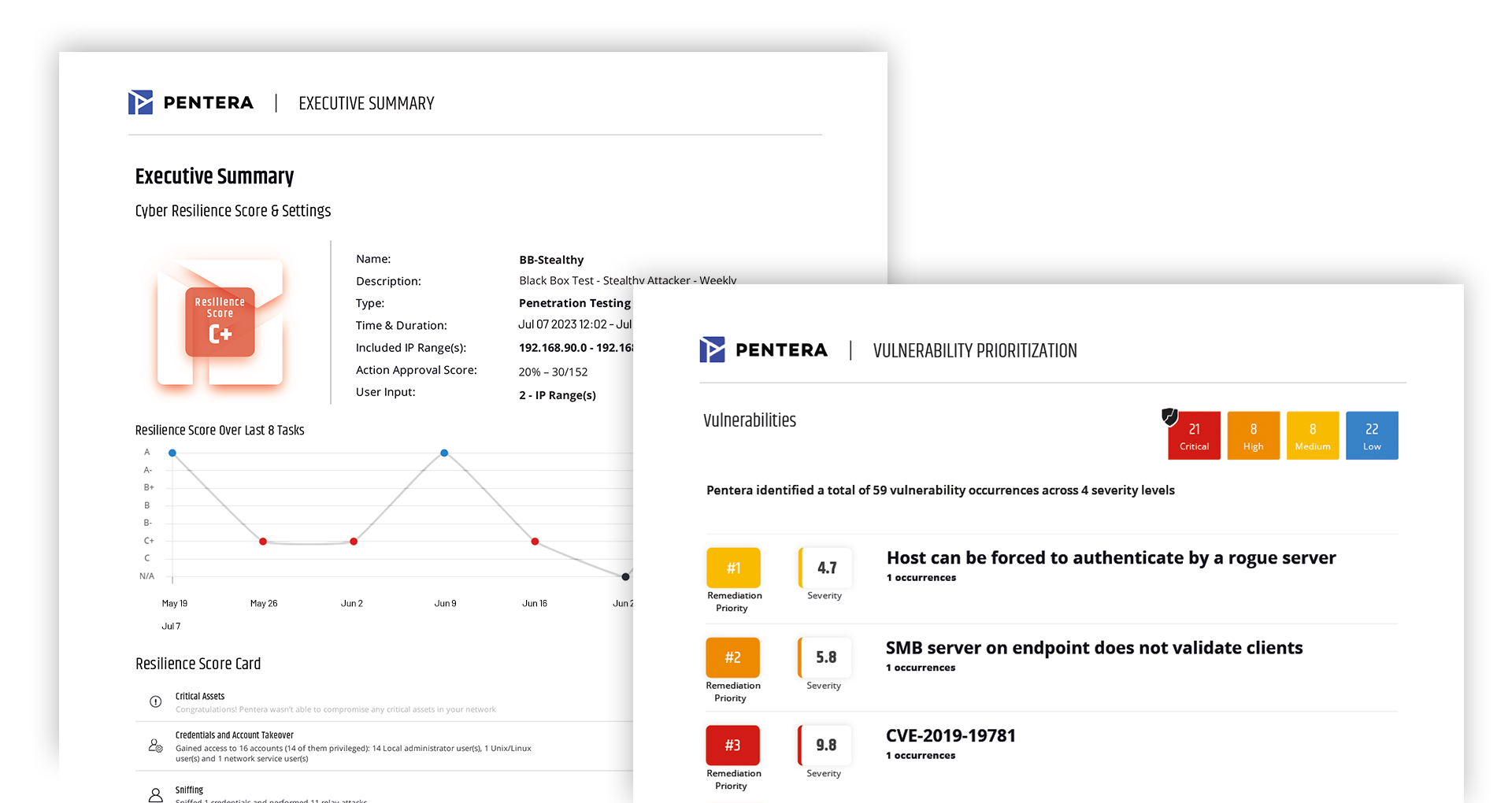The width and height of the screenshot is (1512, 803).
Task: Click the 'Sniffing' row title
Action: tap(189, 790)
